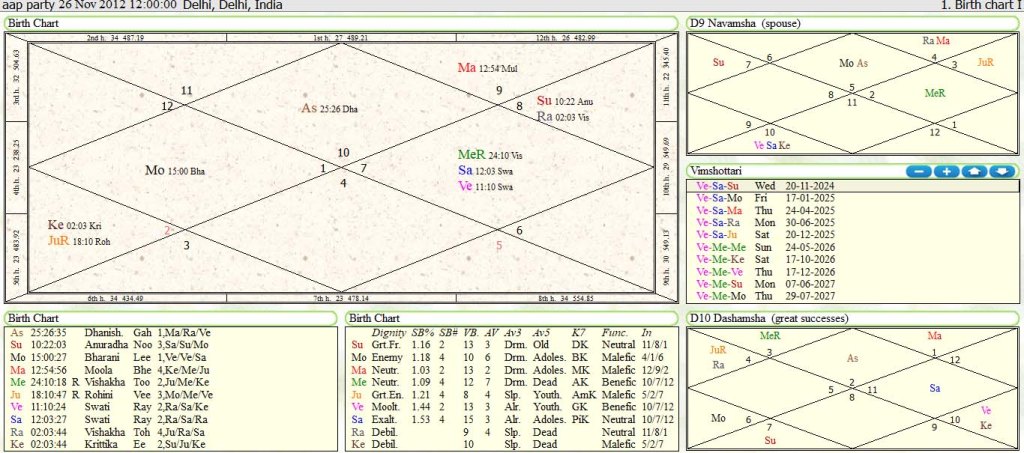The height and width of the screenshot is (453, 1024).
Task: Click Mars 'Ma 12:54 Mul' in birth chart
Action: tap(490, 67)
